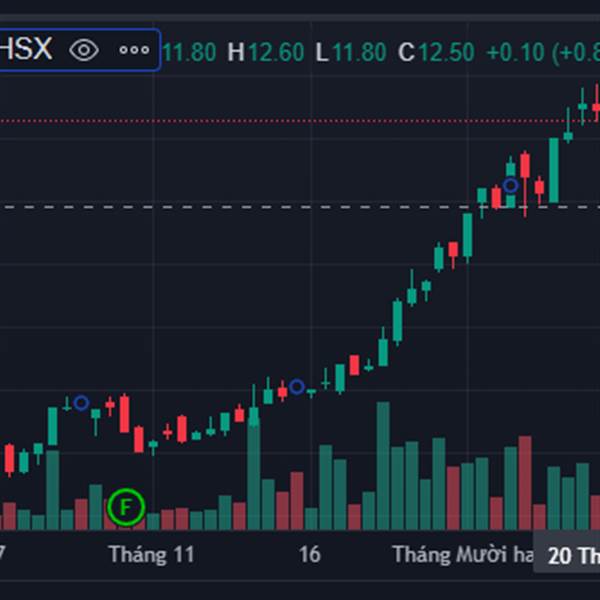This screenshot has height=600, width=600.
Task: Click the green F event marker
Action: (x=126, y=507)
